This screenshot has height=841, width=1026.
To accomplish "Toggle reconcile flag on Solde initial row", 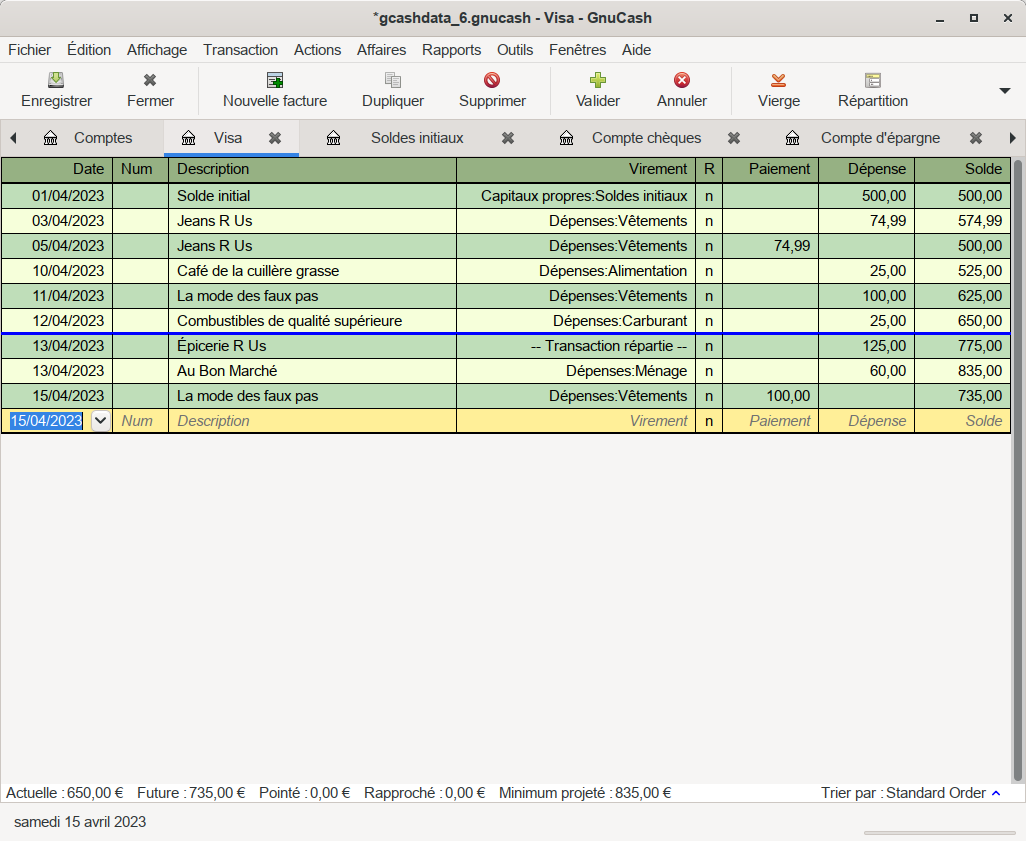I will (709, 196).
